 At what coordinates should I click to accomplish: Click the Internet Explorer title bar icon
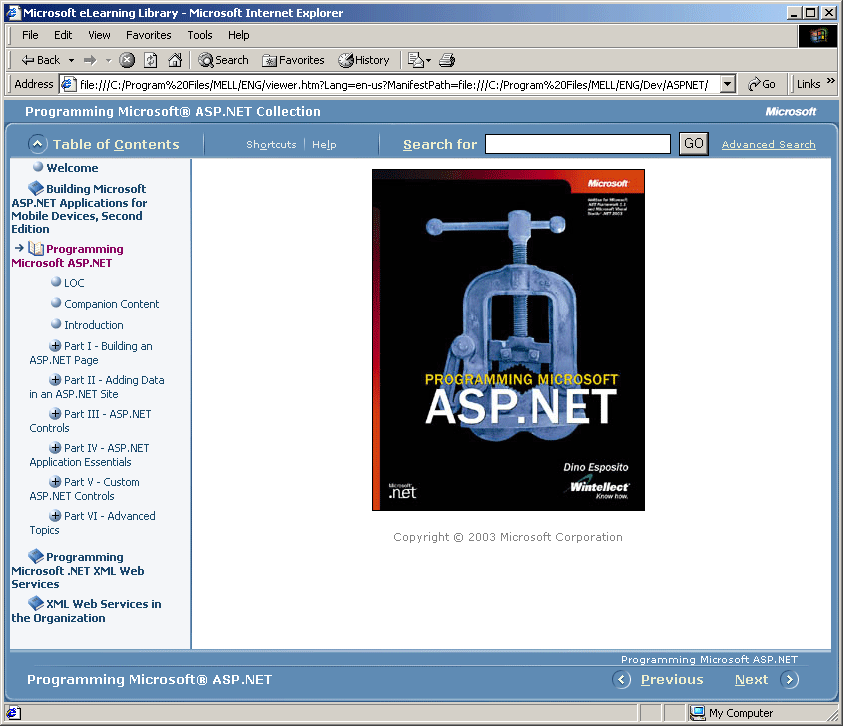[14, 13]
